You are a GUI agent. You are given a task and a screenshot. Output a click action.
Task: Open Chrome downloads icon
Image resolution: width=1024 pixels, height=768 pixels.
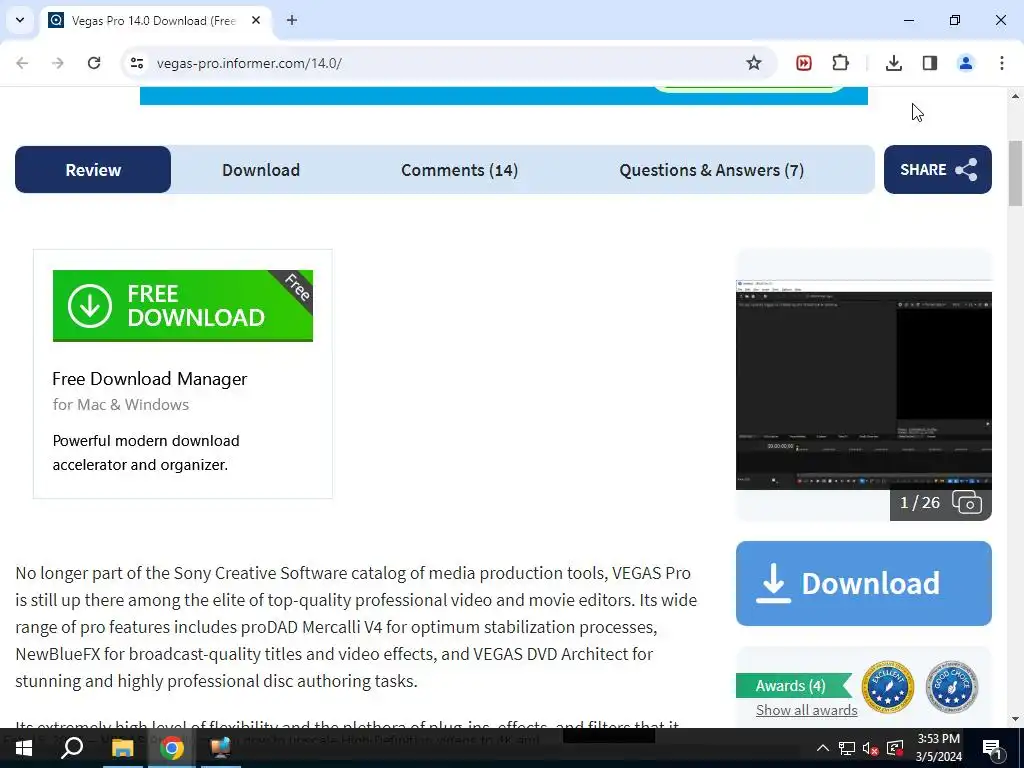point(893,63)
